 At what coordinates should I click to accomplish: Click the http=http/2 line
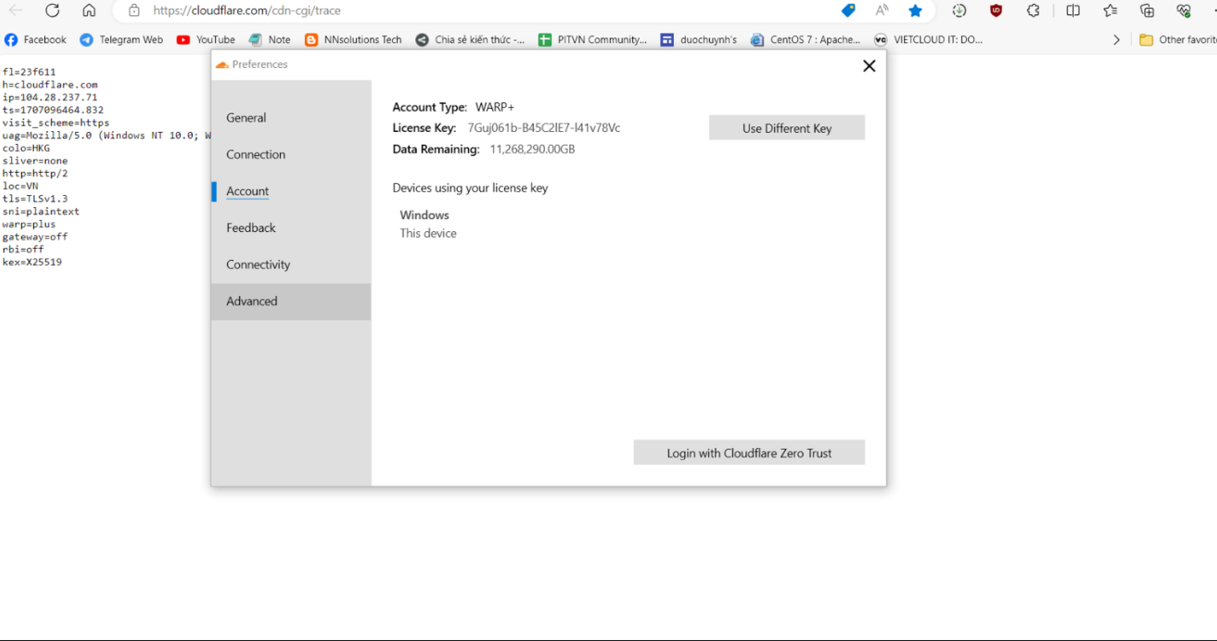(x=35, y=173)
